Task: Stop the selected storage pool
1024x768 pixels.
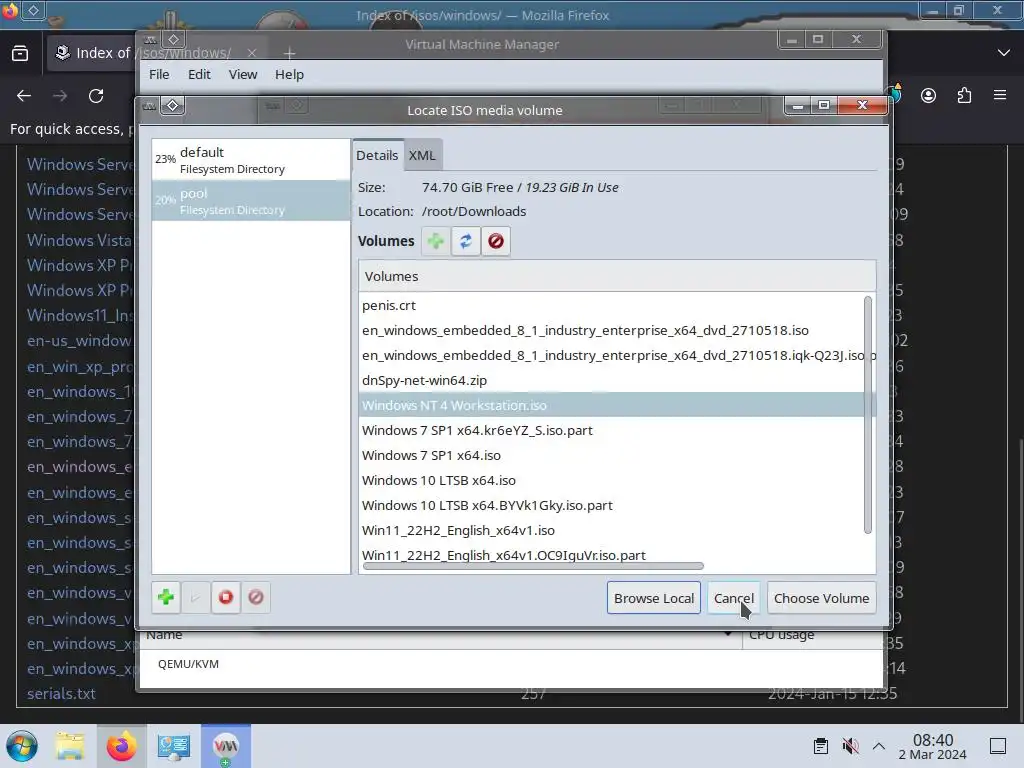Action: click(x=226, y=597)
